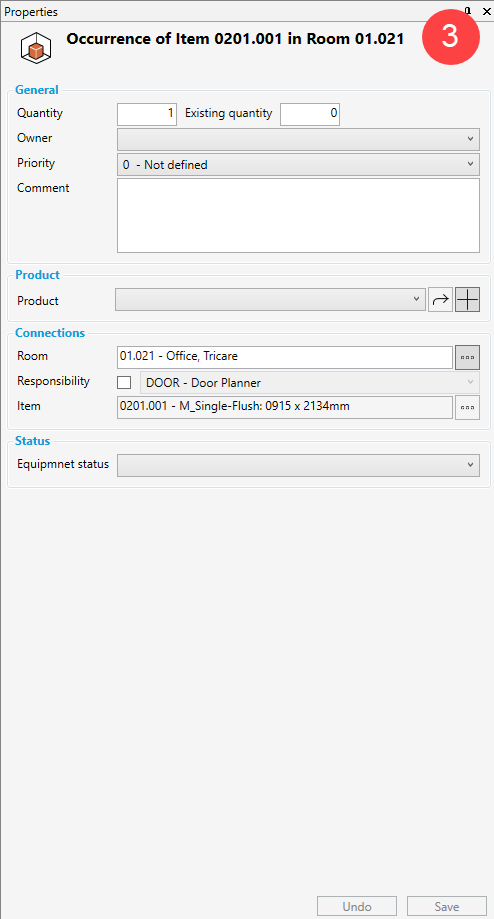Viewport: 494px width, 919px height.
Task: Open the Item browse ellipsis button
Action: click(x=468, y=407)
